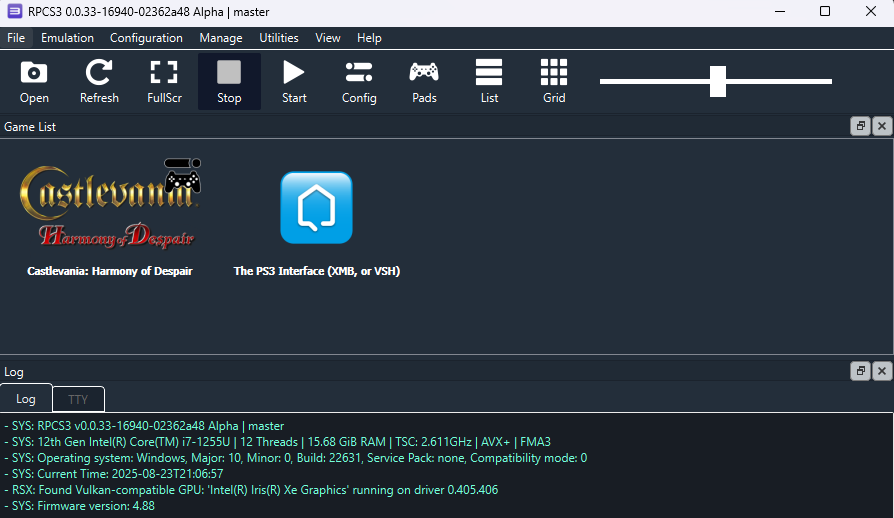This screenshot has width=894, height=518.
Task: Click 'The PS3 Interface (XMB, or VSH)' label
Action: [x=317, y=271]
